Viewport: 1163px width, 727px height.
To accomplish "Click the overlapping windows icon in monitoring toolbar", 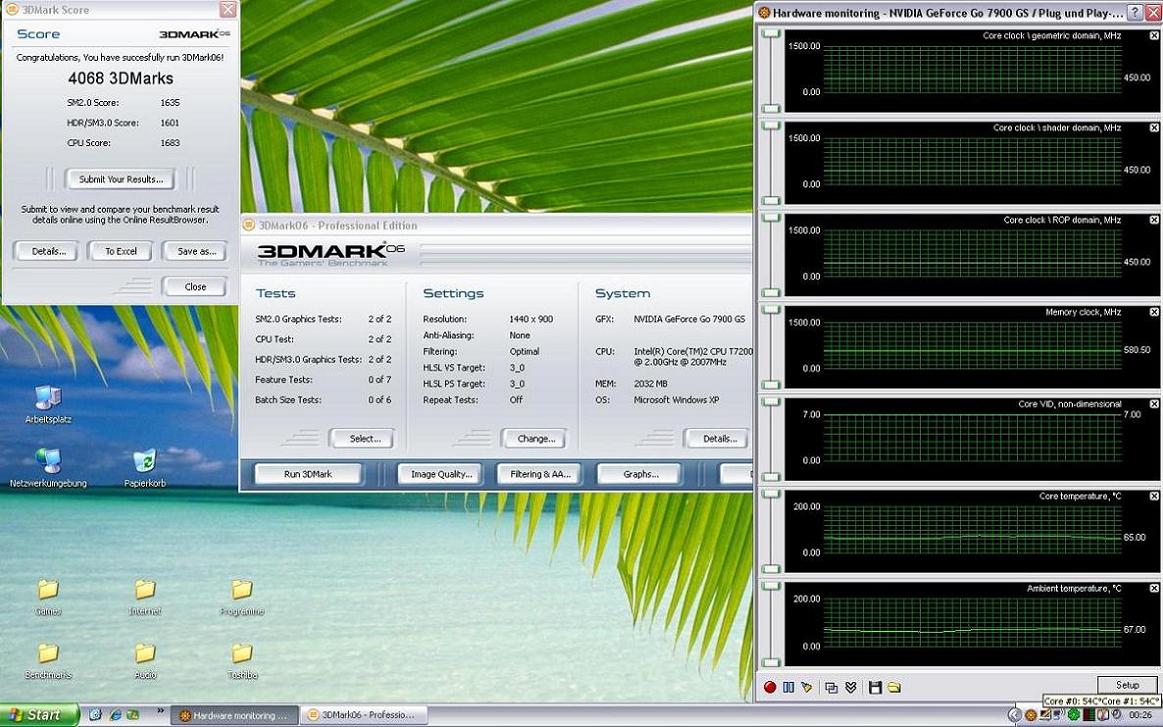I will [x=831, y=687].
